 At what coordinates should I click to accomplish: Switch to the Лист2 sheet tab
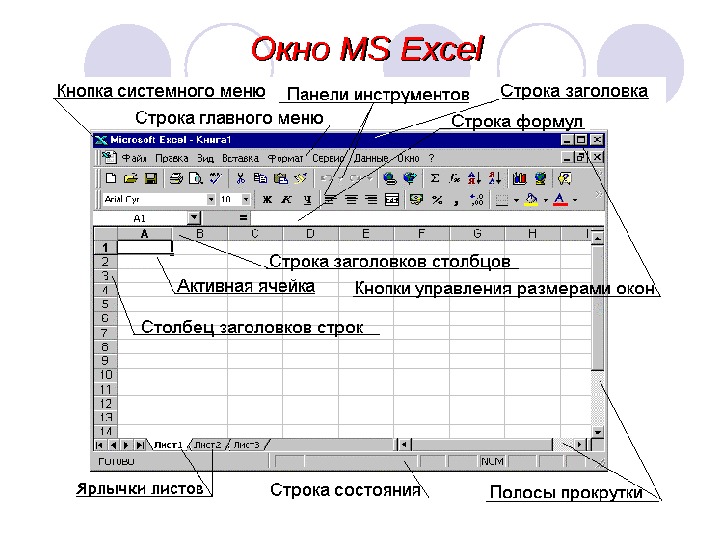pos(208,444)
